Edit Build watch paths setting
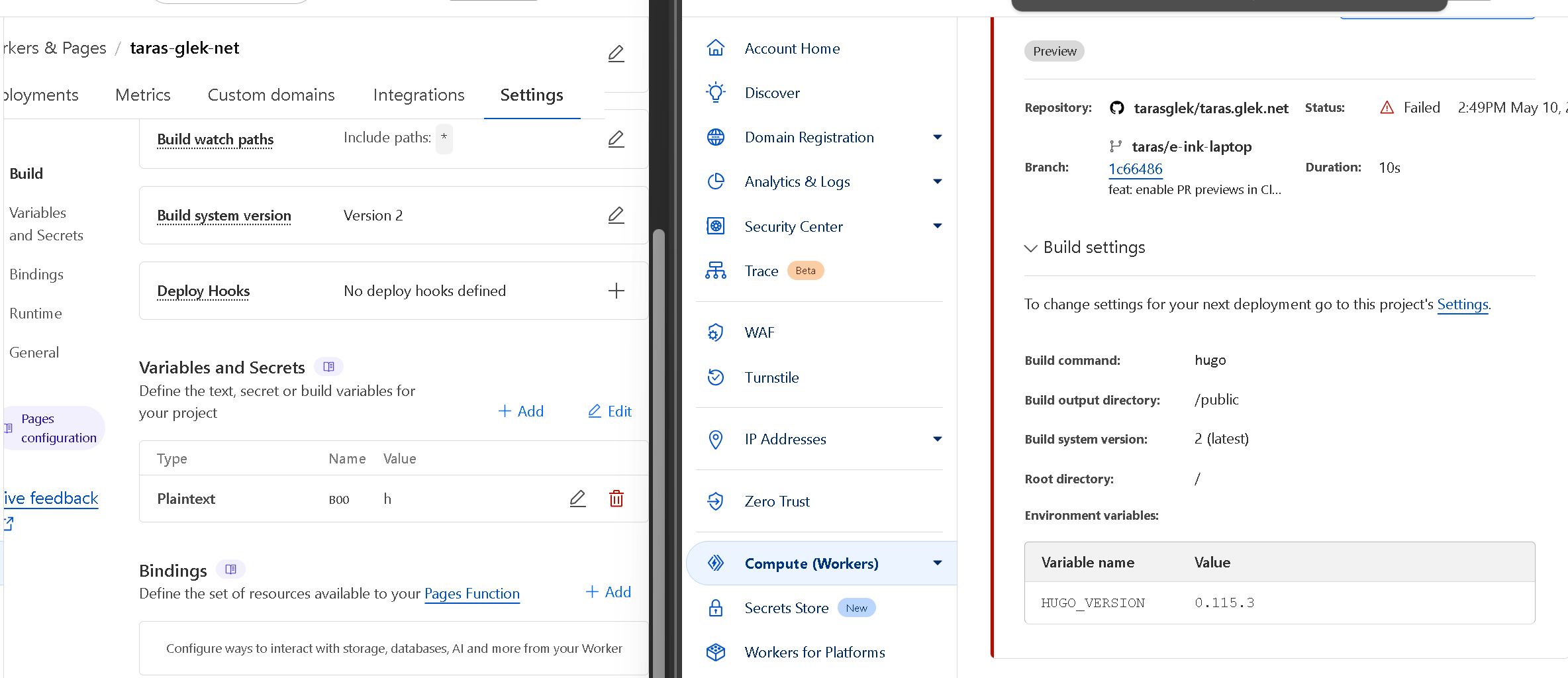The height and width of the screenshot is (678, 1568). (x=616, y=138)
